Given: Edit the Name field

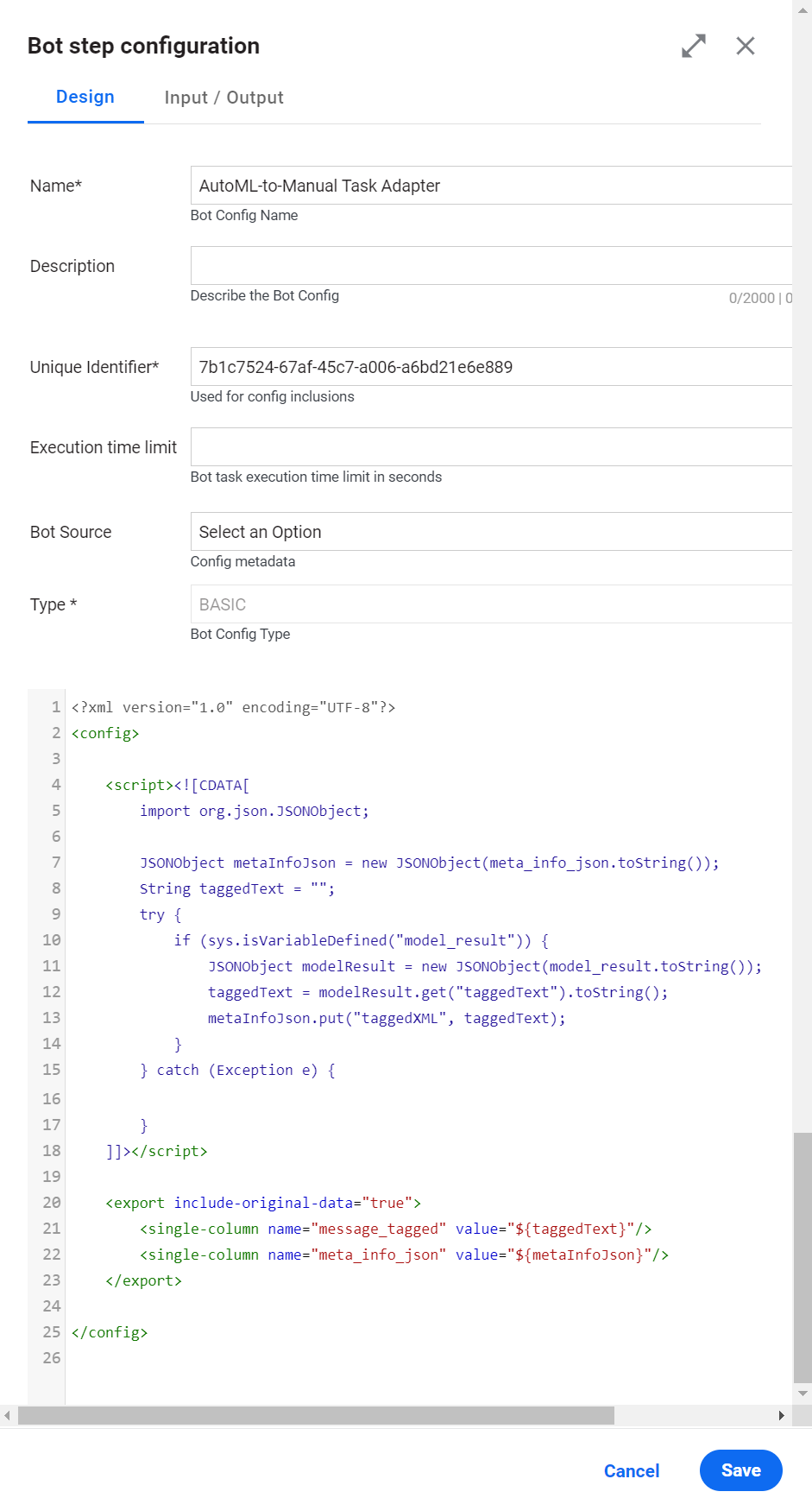Looking at the screenshot, I should pyautogui.click(x=491, y=186).
